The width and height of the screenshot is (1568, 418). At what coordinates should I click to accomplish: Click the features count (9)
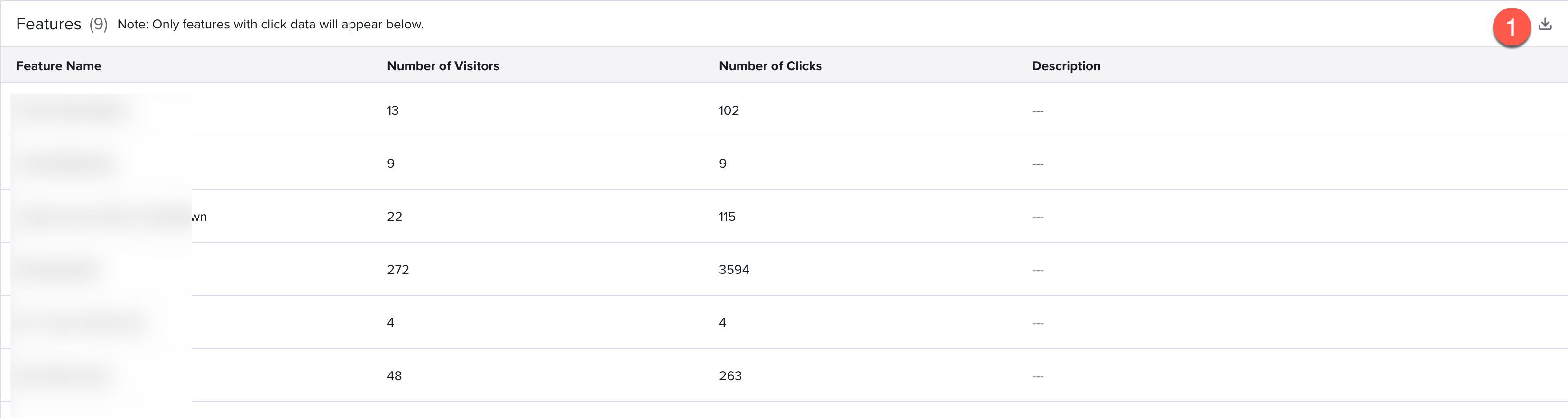click(98, 24)
